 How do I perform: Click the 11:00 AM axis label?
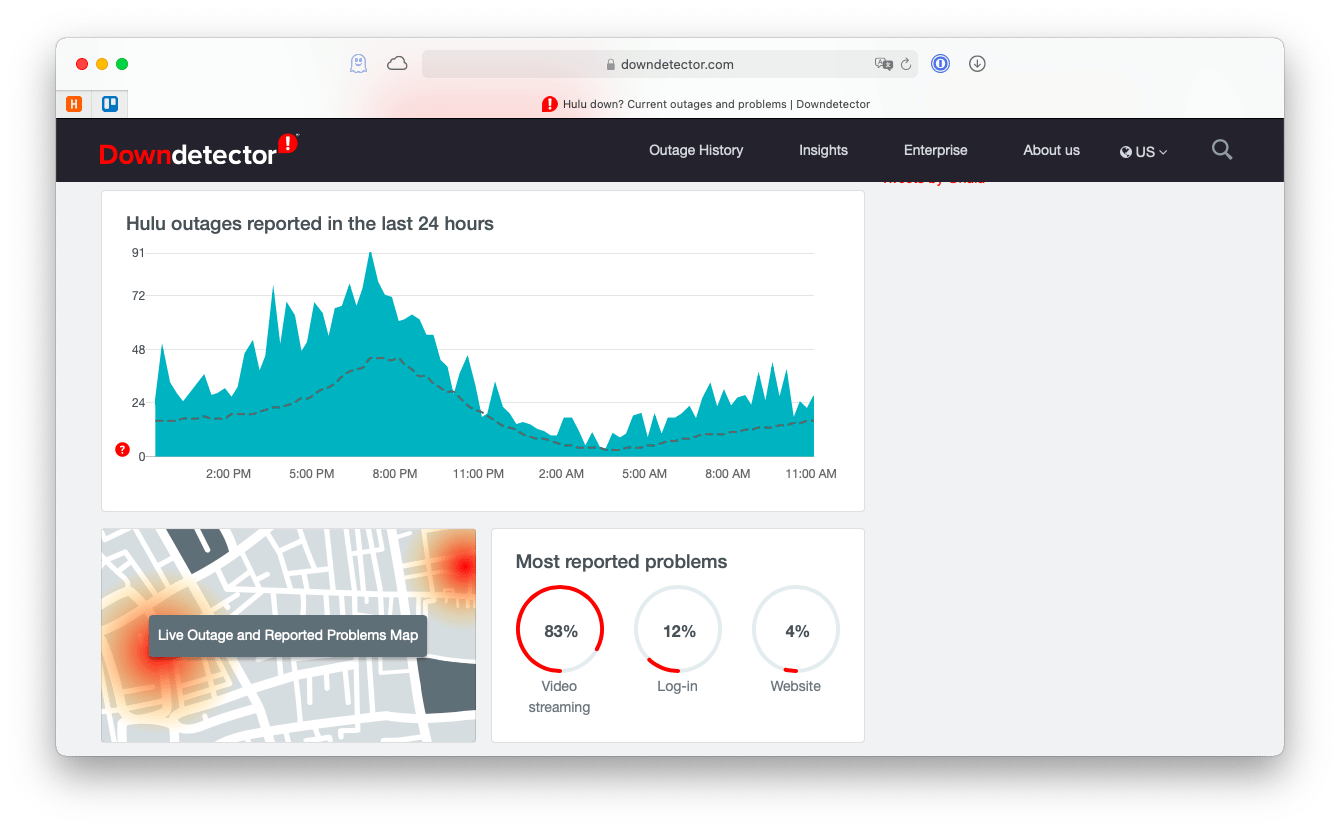[811, 474]
